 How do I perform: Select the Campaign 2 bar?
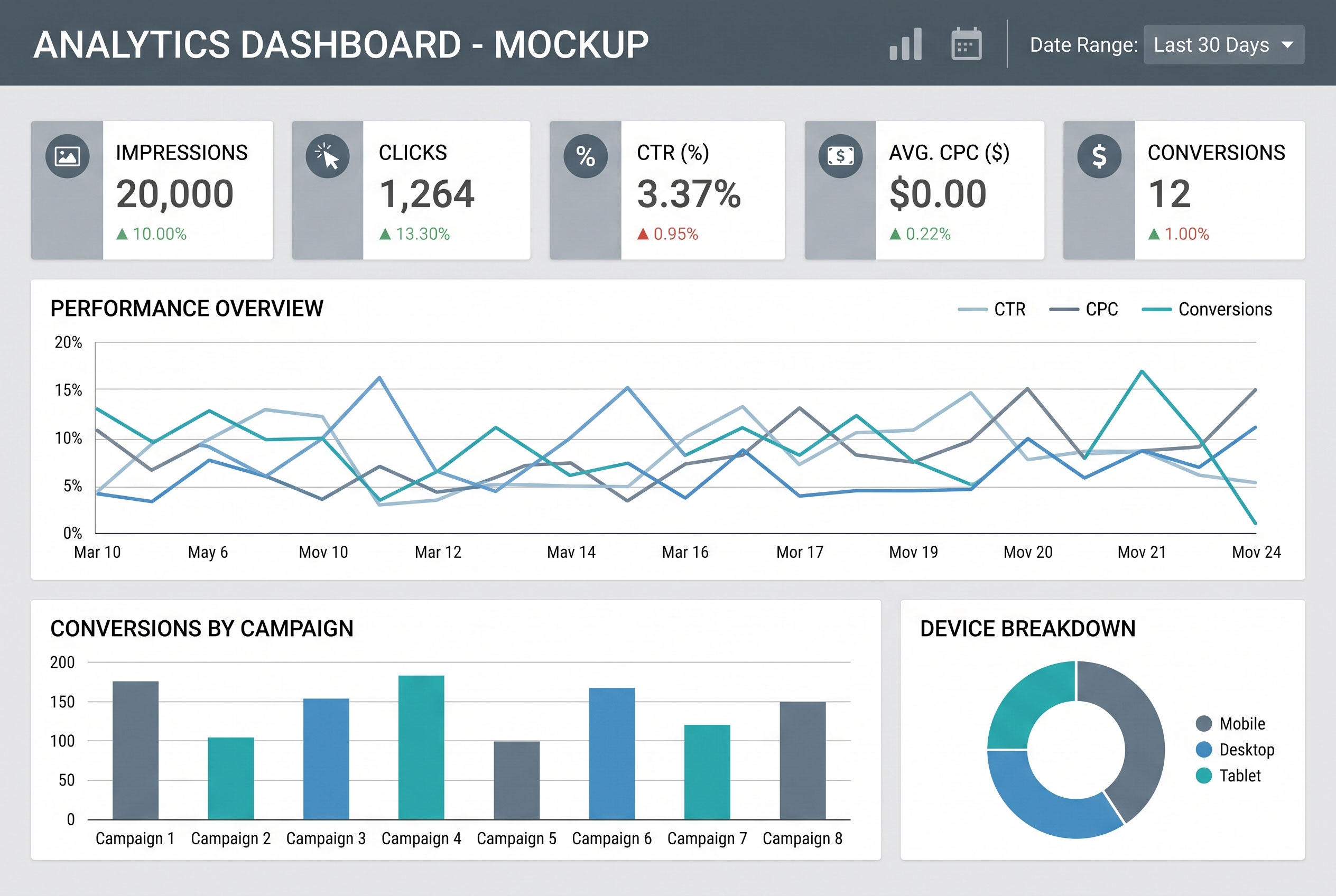coord(231,778)
